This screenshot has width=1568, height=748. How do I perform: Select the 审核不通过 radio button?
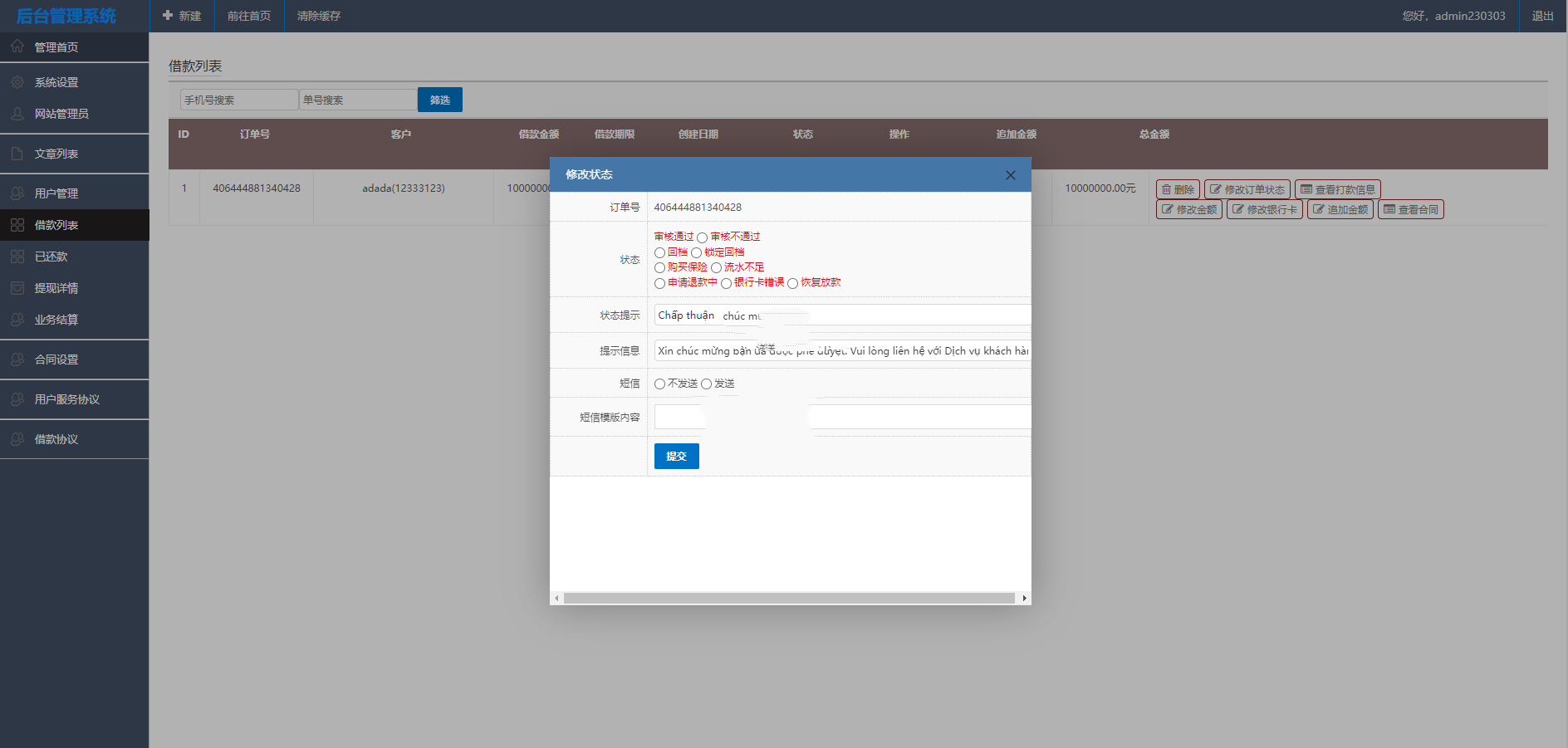click(x=702, y=238)
